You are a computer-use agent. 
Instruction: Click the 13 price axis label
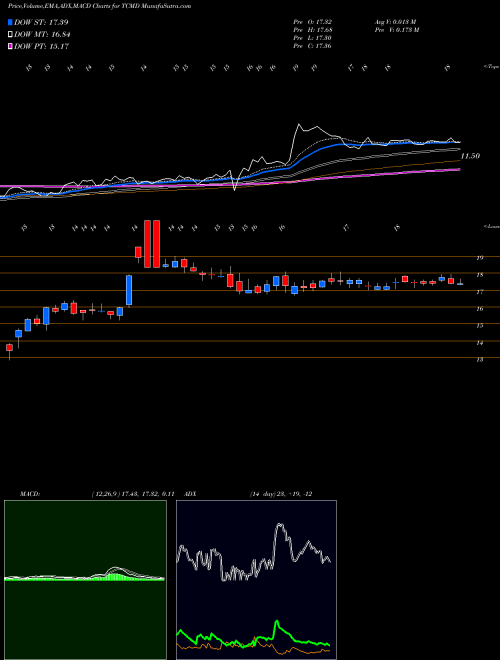coord(480,360)
